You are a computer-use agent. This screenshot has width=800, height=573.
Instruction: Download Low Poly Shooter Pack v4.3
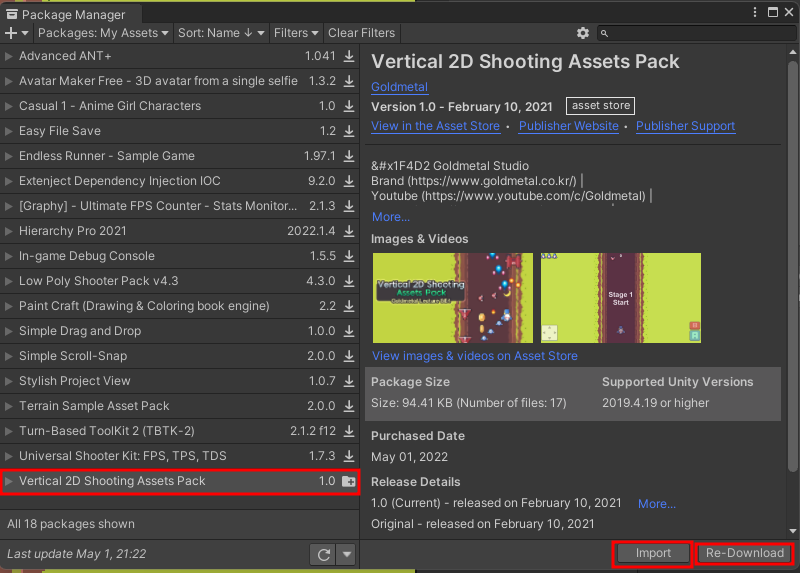pos(349,281)
